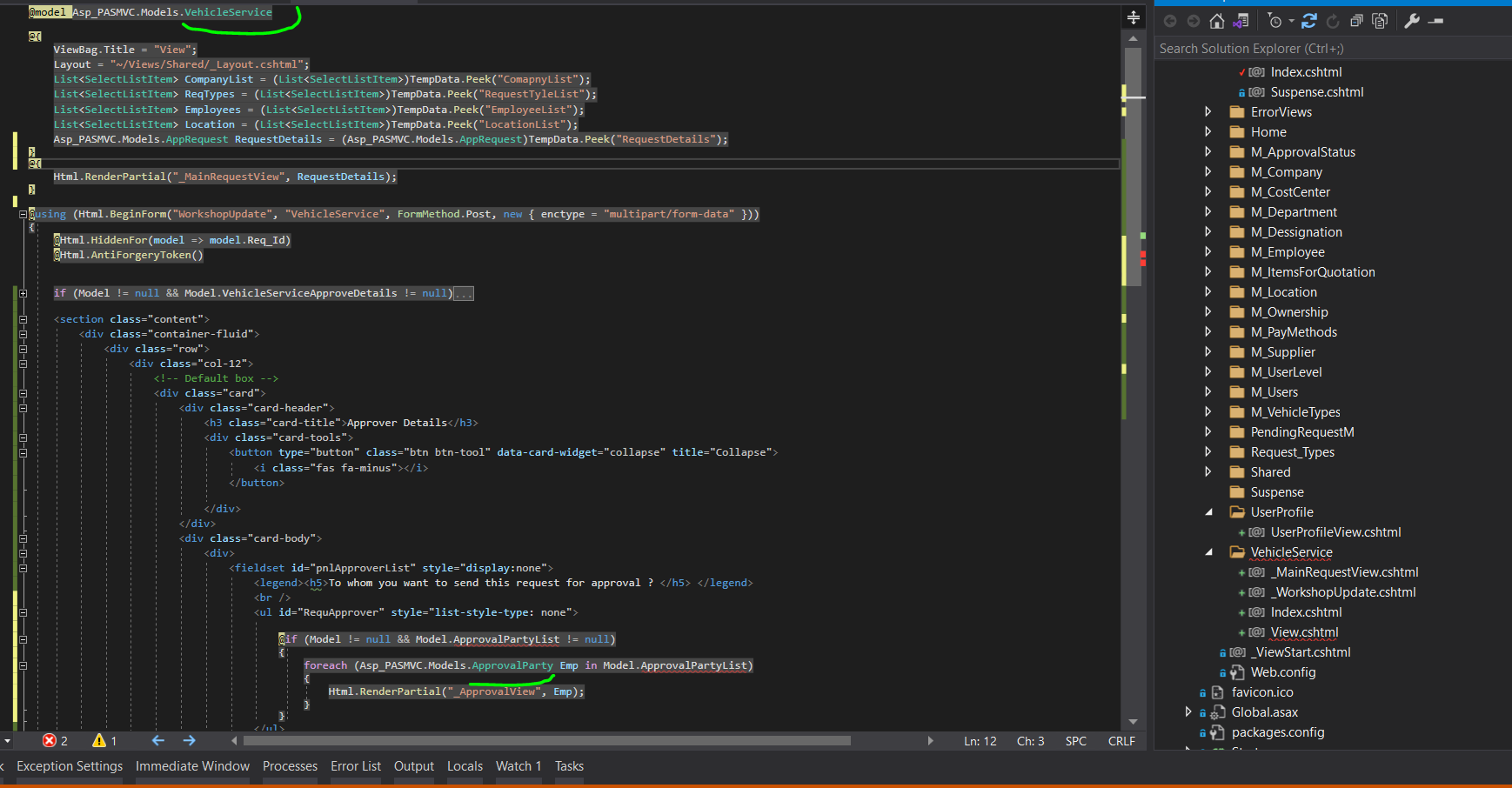Select Index.cshtml under Suspense section
The height and width of the screenshot is (788, 1512).
pyautogui.click(x=1306, y=72)
